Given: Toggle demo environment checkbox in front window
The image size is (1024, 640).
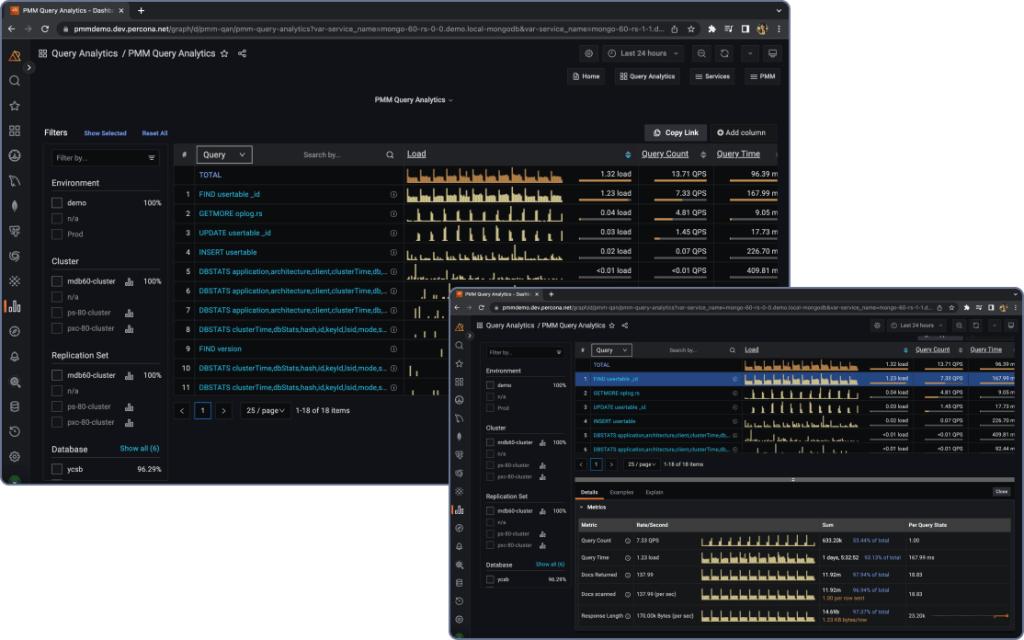Looking at the screenshot, I should pyautogui.click(x=490, y=385).
